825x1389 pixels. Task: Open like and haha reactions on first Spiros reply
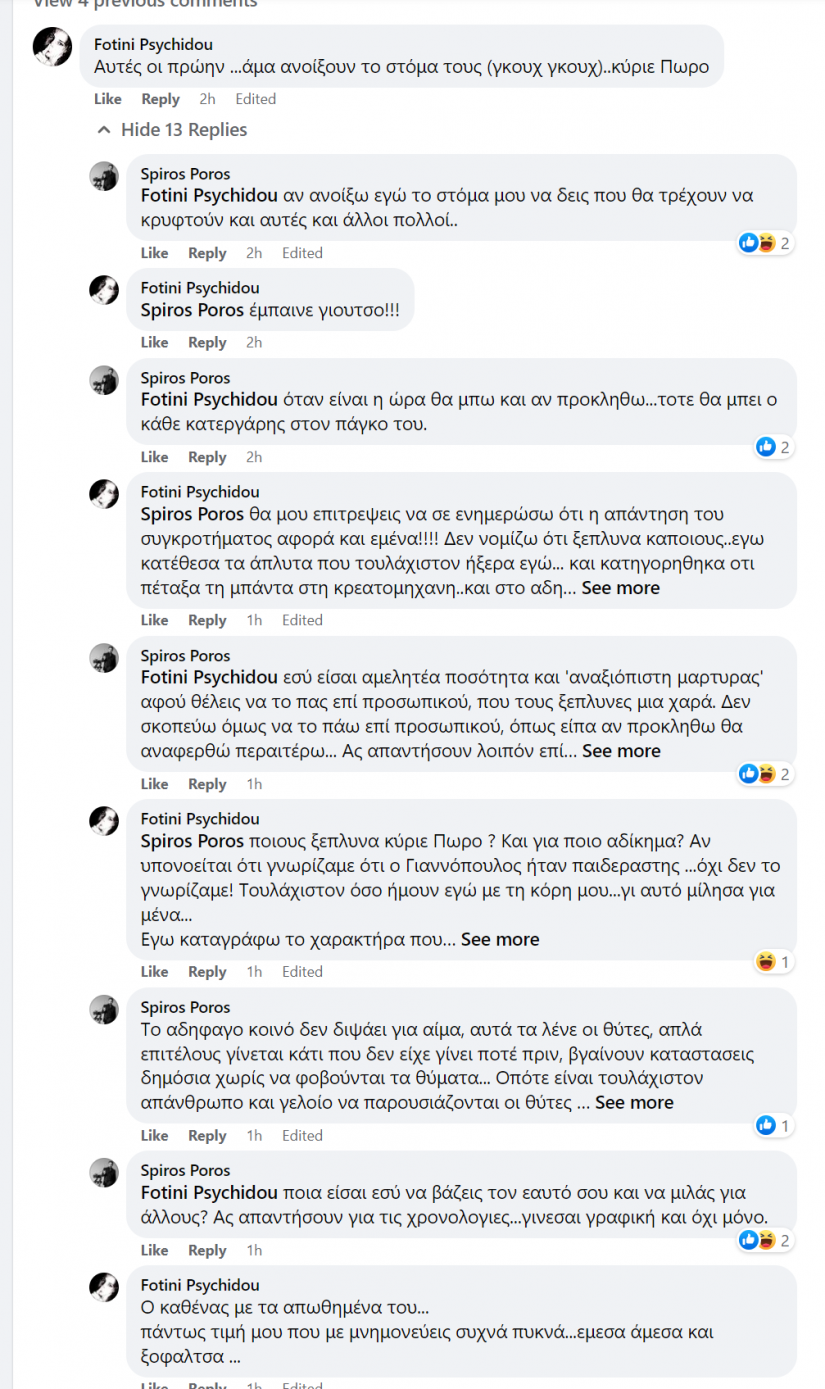click(765, 243)
